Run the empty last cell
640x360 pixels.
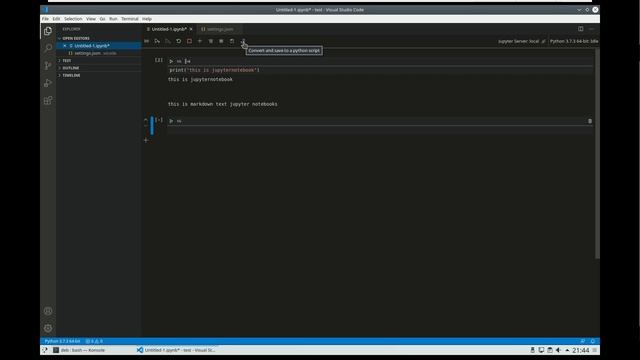(x=171, y=121)
